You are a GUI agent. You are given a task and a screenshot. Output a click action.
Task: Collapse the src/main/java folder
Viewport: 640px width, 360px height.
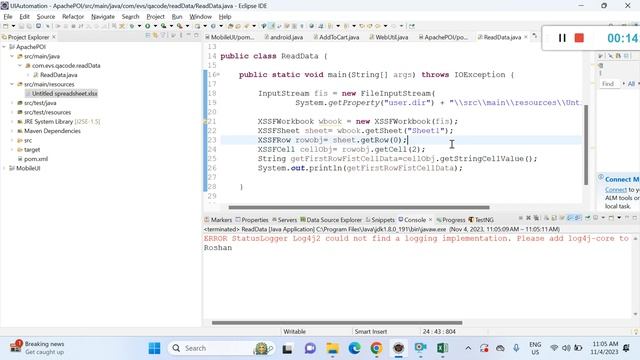click(12, 56)
